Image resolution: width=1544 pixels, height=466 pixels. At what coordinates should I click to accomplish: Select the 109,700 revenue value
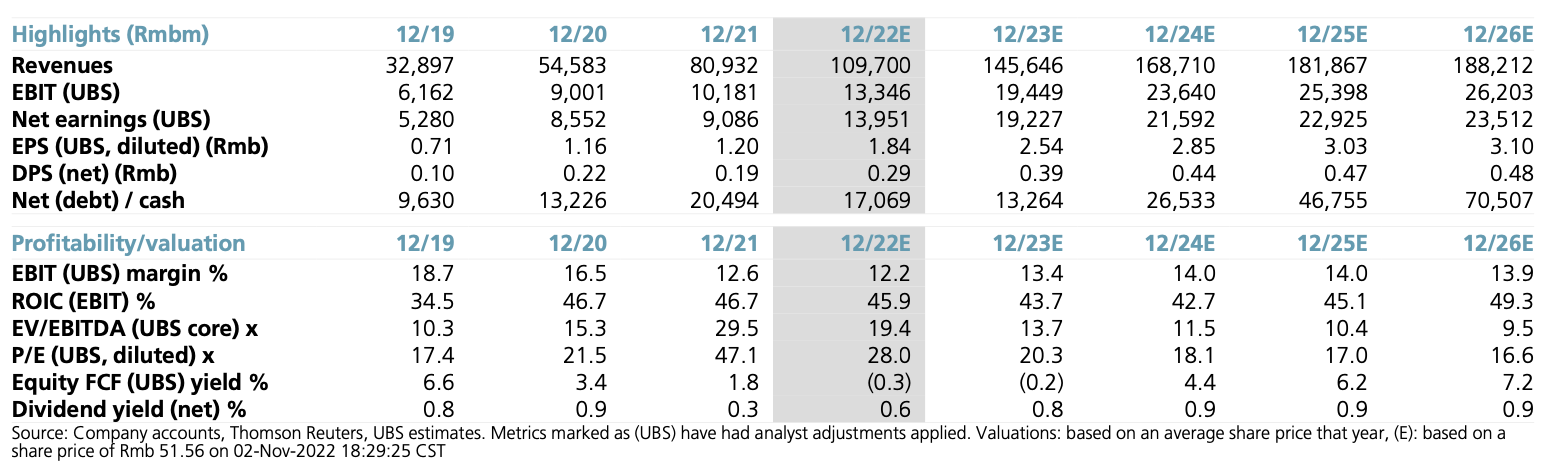tap(870, 66)
